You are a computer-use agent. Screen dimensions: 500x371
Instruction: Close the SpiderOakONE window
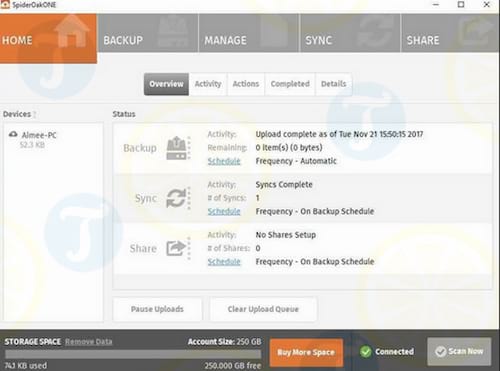click(487, 4)
